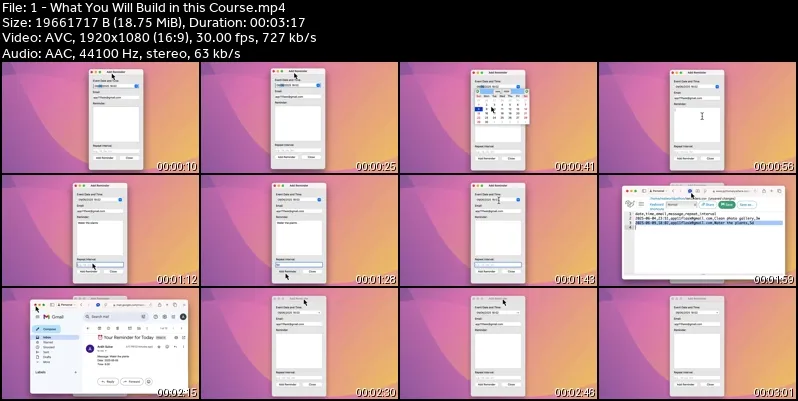
Task: Click account avatar in the Gmail frame
Action: 183,317
